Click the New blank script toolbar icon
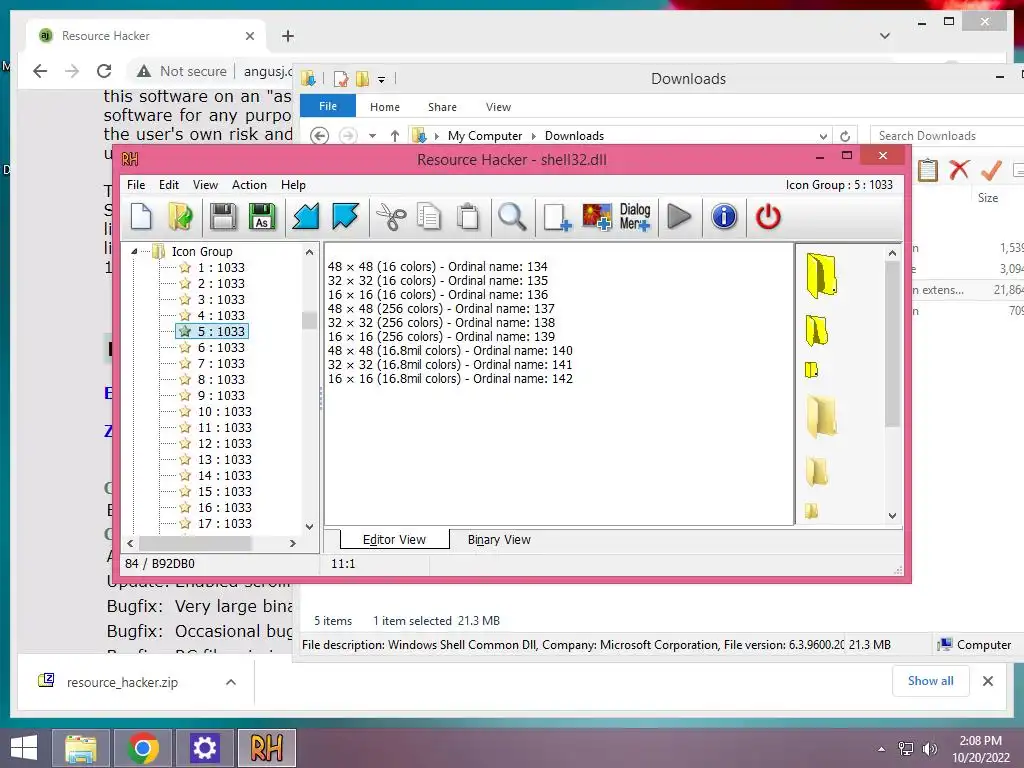Screen dimensions: 1024x768 141,217
